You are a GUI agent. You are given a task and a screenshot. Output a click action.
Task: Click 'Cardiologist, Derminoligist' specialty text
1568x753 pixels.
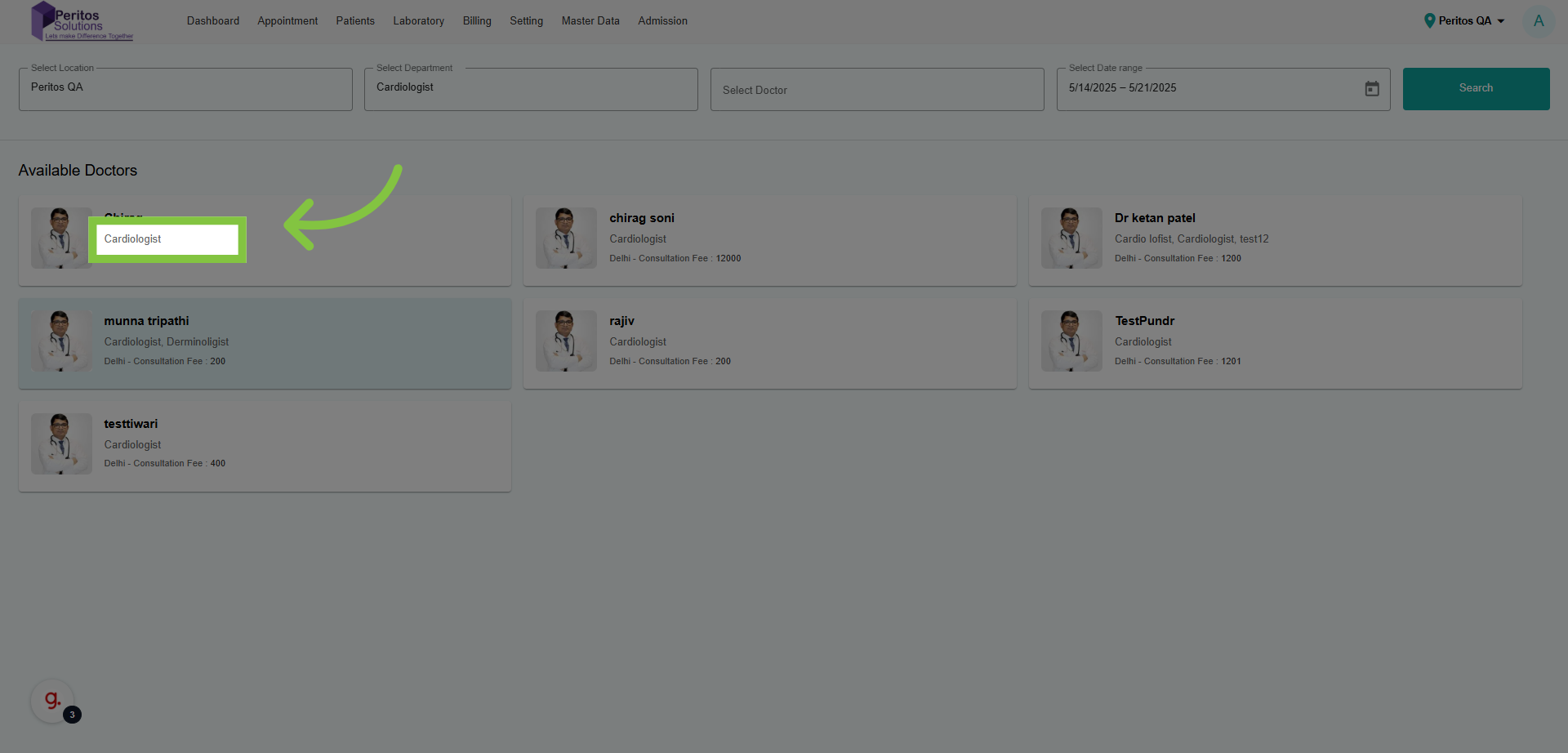pos(167,341)
